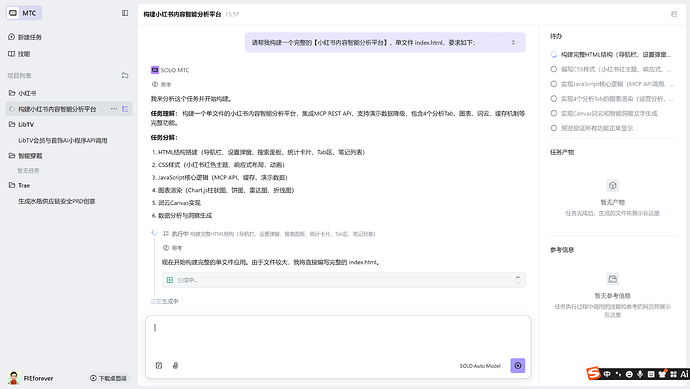690x389 pixels.
Task: Open the three-dot menu for current task
Action: point(114,109)
